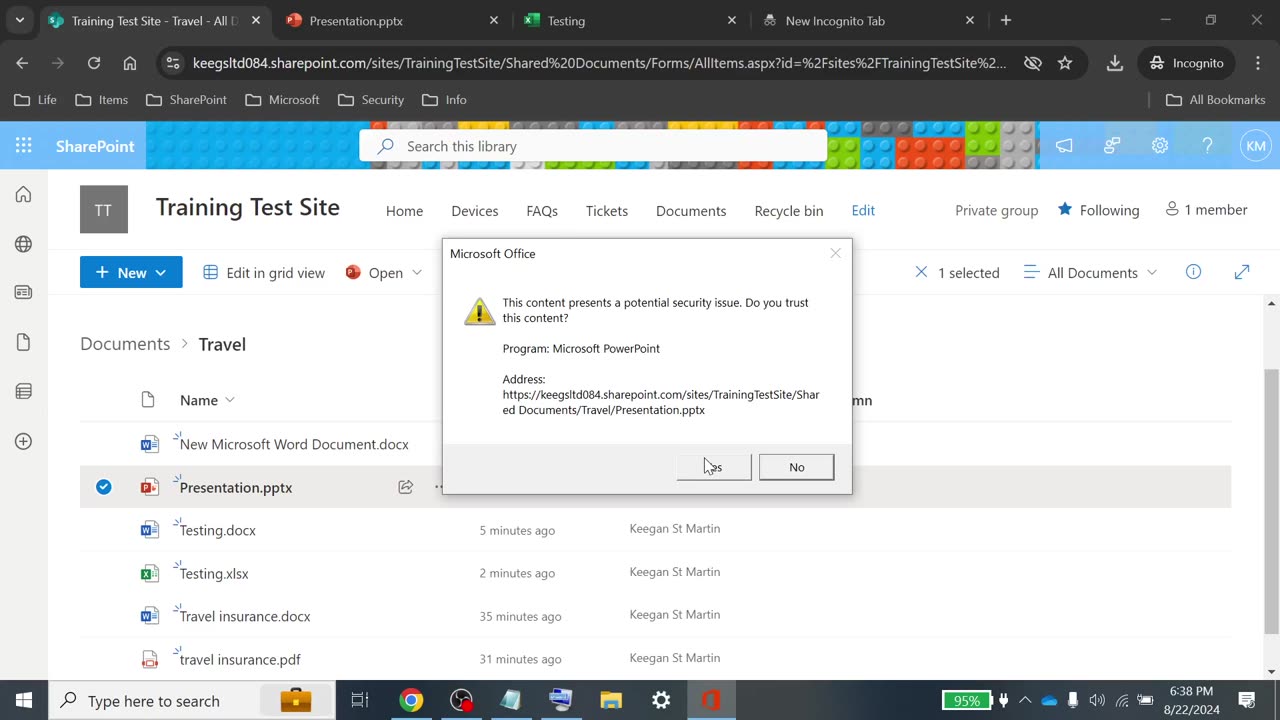Close the Microsoft Office security dialog

pos(835,253)
